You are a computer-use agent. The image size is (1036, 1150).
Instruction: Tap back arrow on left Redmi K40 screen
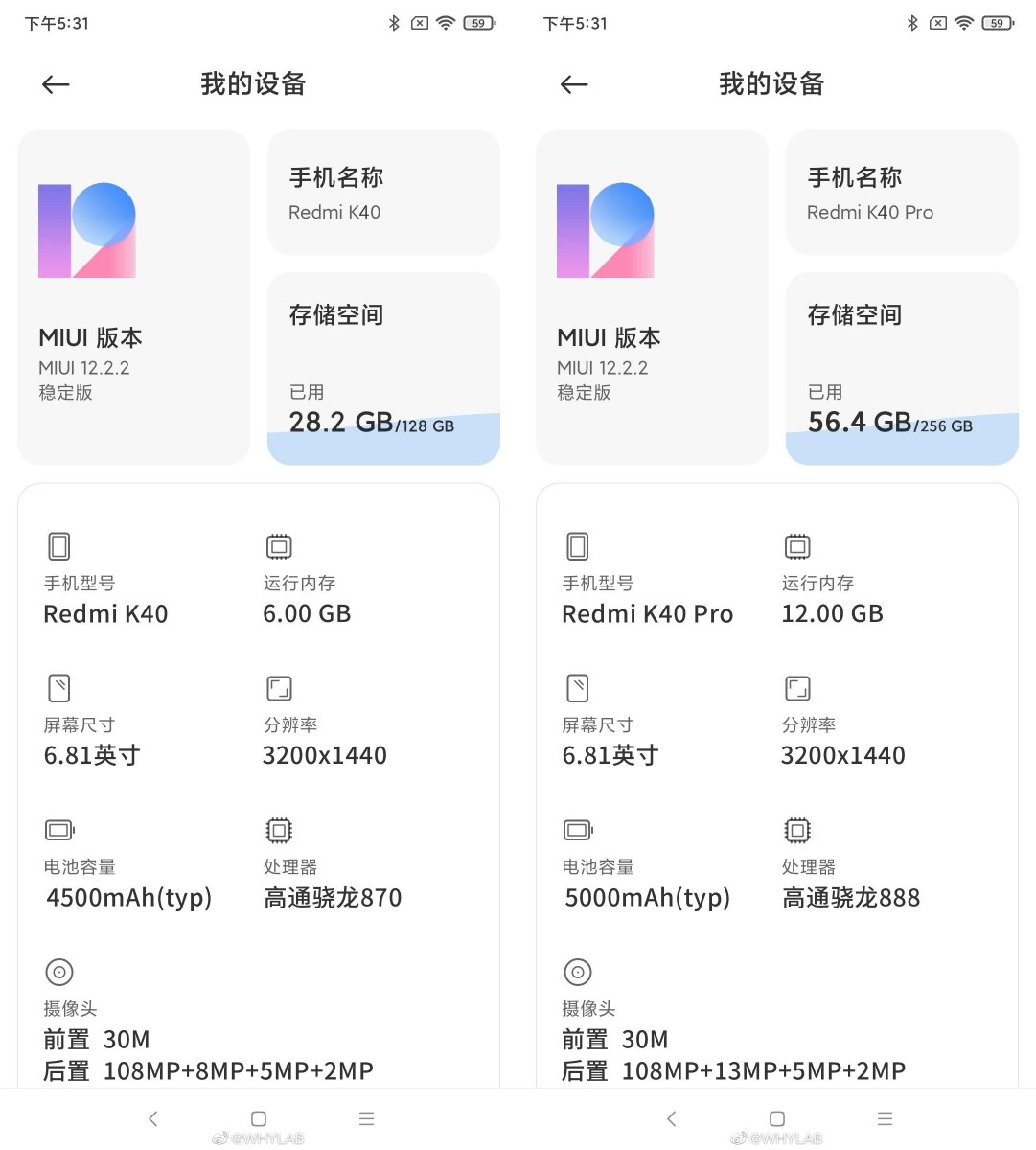(x=56, y=84)
